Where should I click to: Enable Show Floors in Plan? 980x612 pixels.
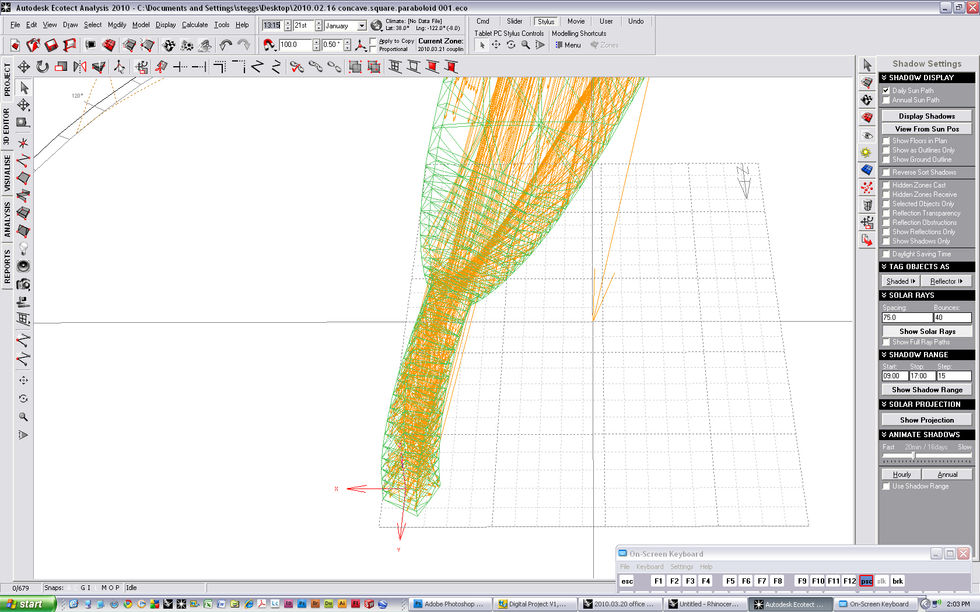click(x=886, y=141)
